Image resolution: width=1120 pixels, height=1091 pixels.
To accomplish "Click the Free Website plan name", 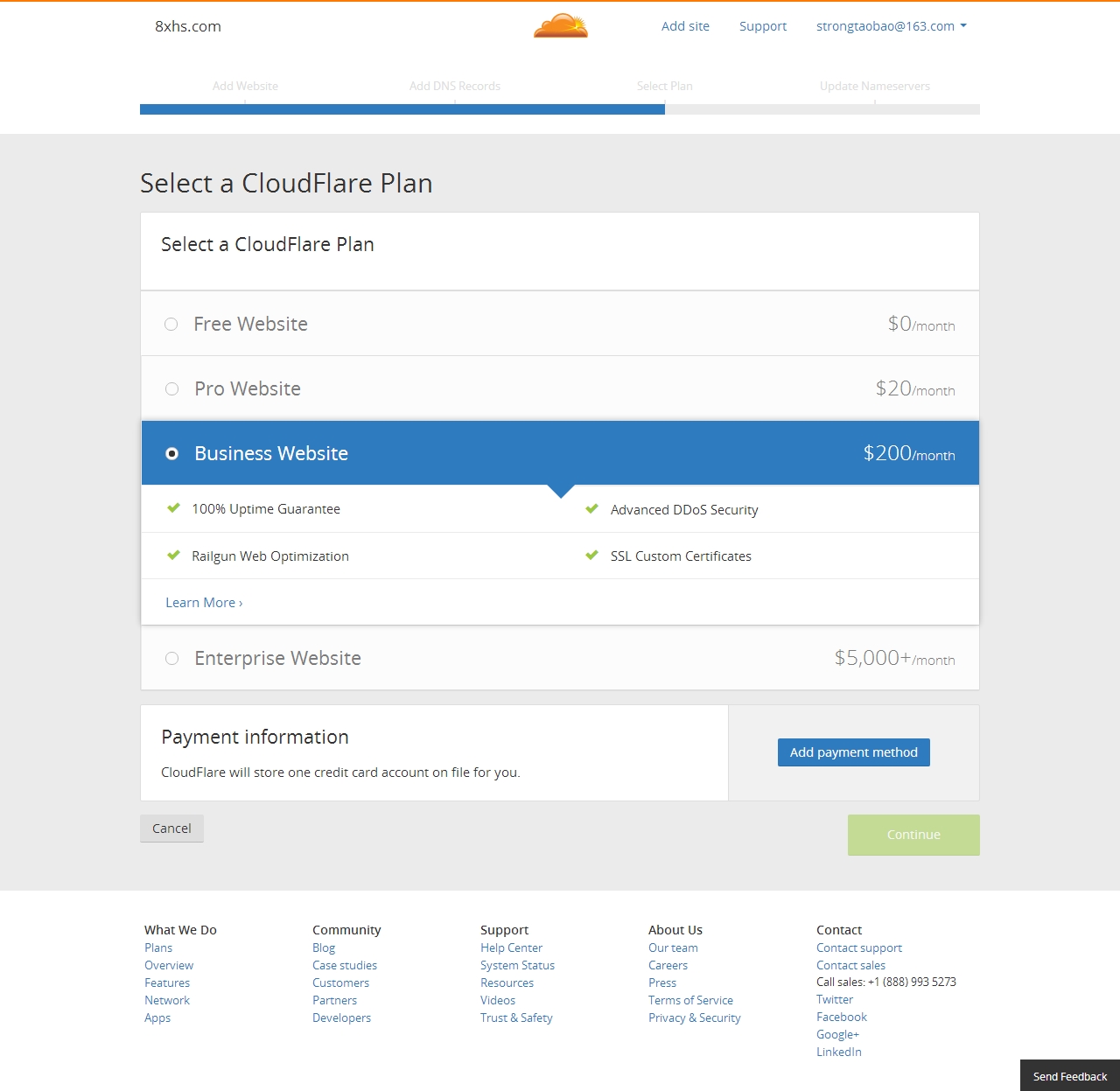I will pyautogui.click(x=250, y=324).
